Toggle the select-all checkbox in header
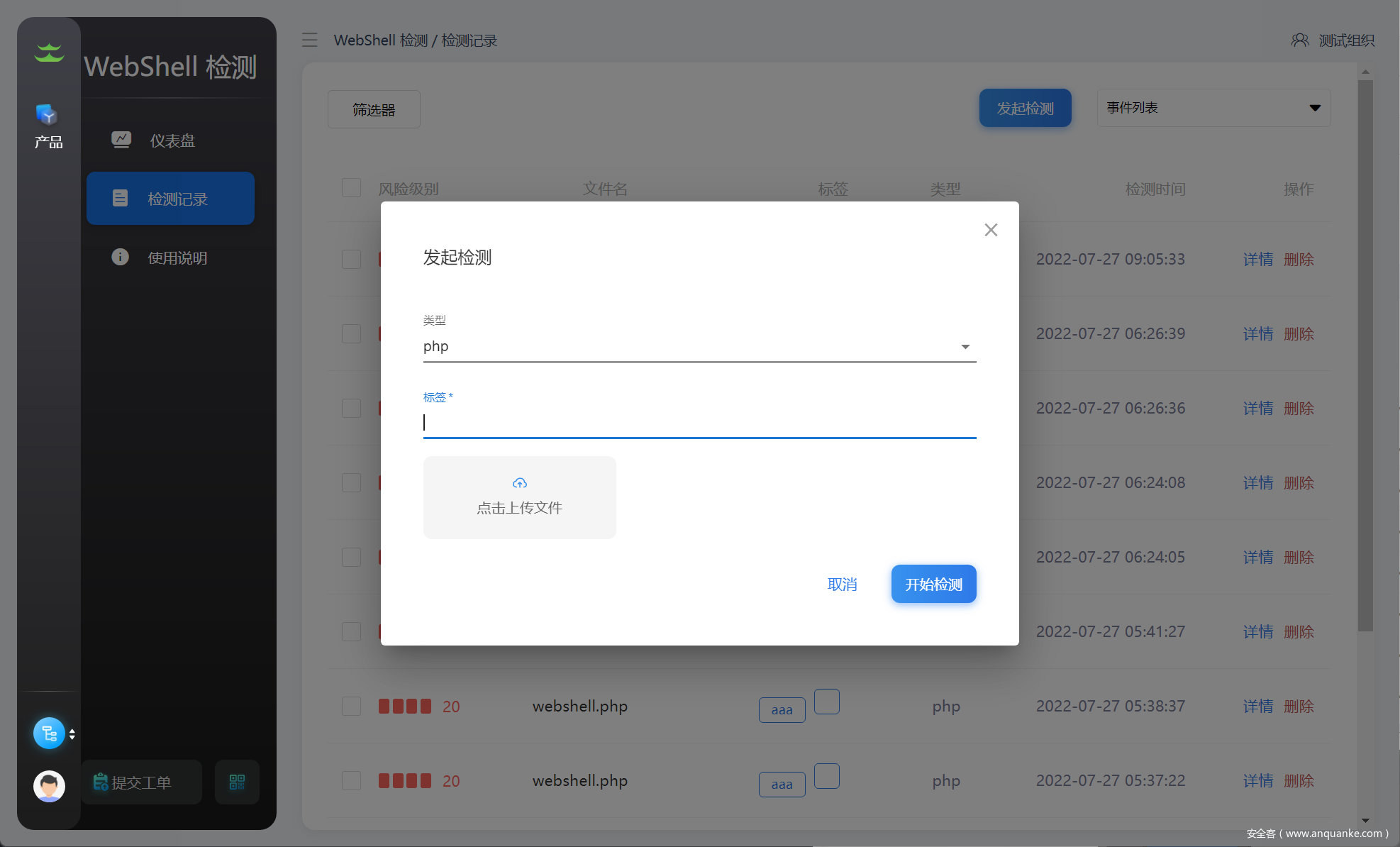1400x847 pixels. (x=351, y=188)
